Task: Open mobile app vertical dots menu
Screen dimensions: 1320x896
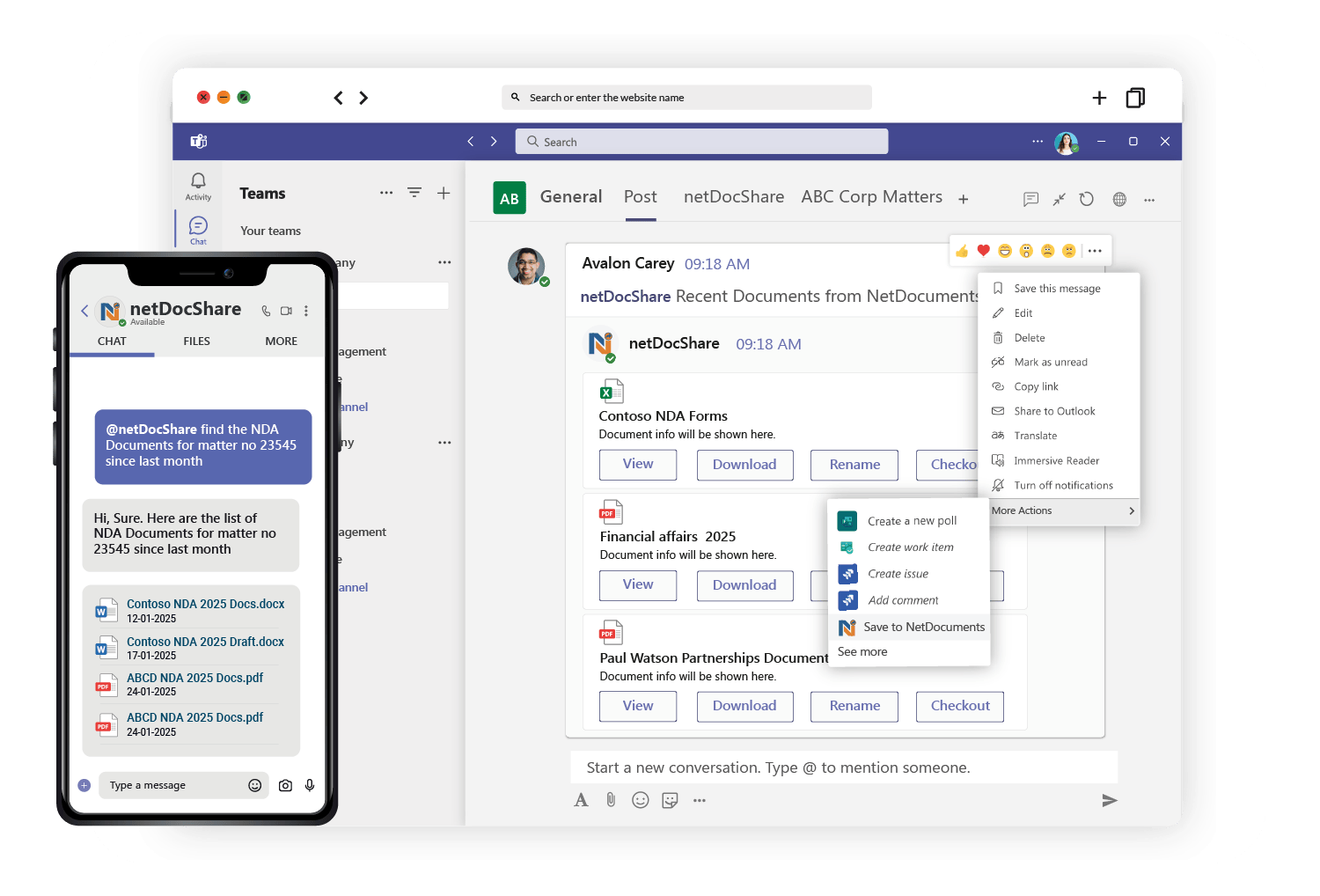Action: 306,311
